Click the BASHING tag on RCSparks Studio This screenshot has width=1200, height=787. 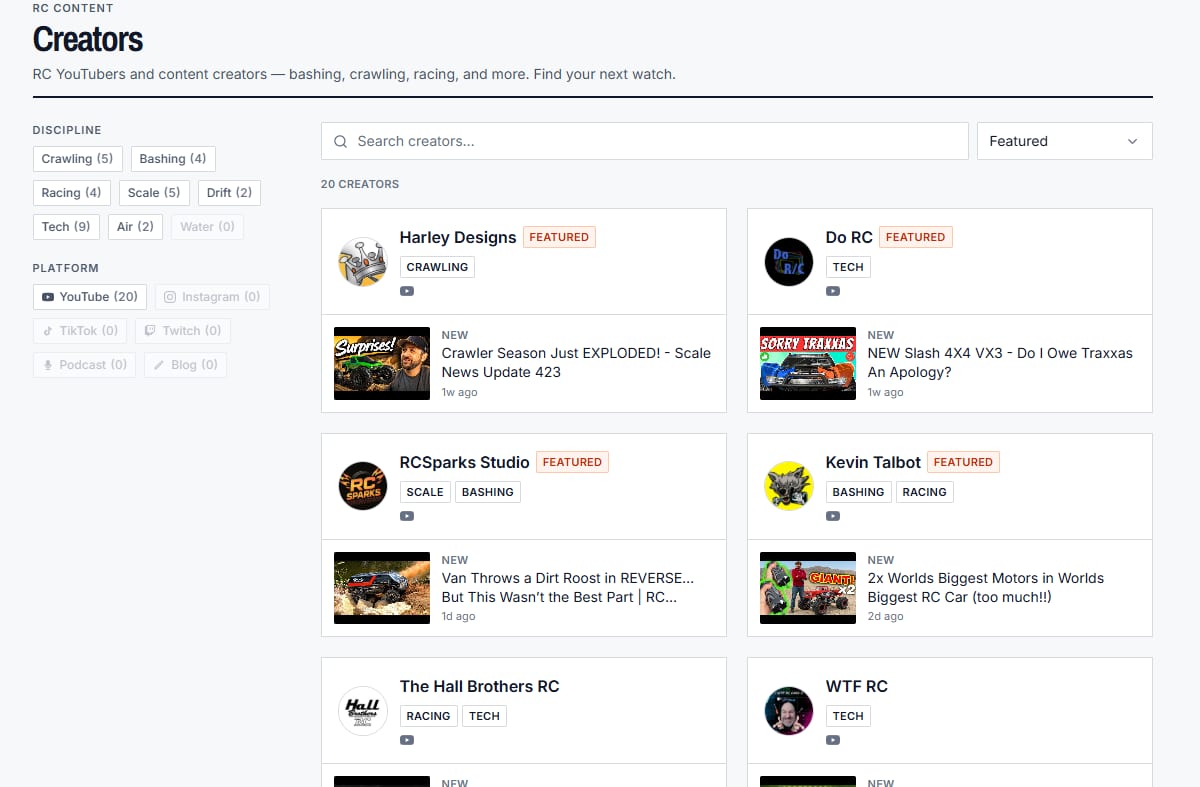(488, 492)
